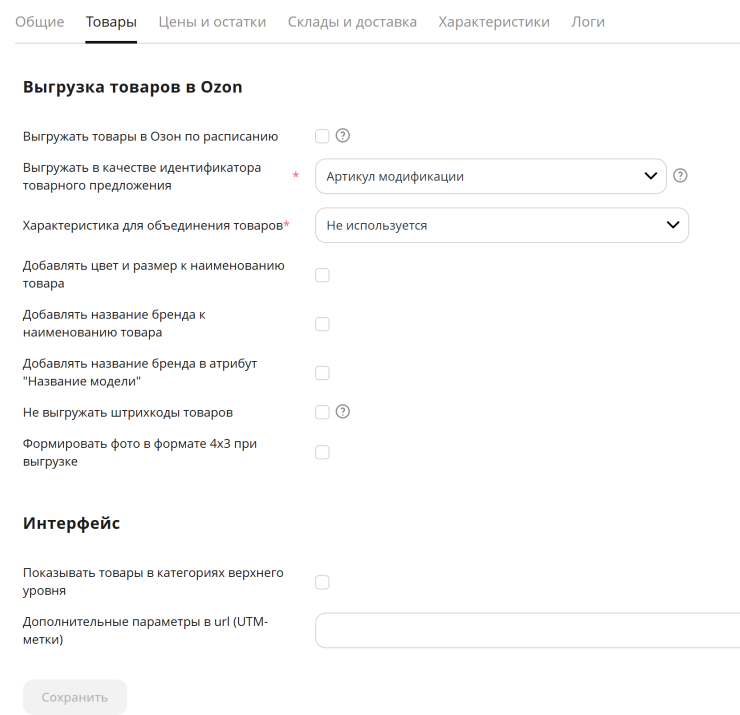Open the Характеристики tab

[x=494, y=22]
